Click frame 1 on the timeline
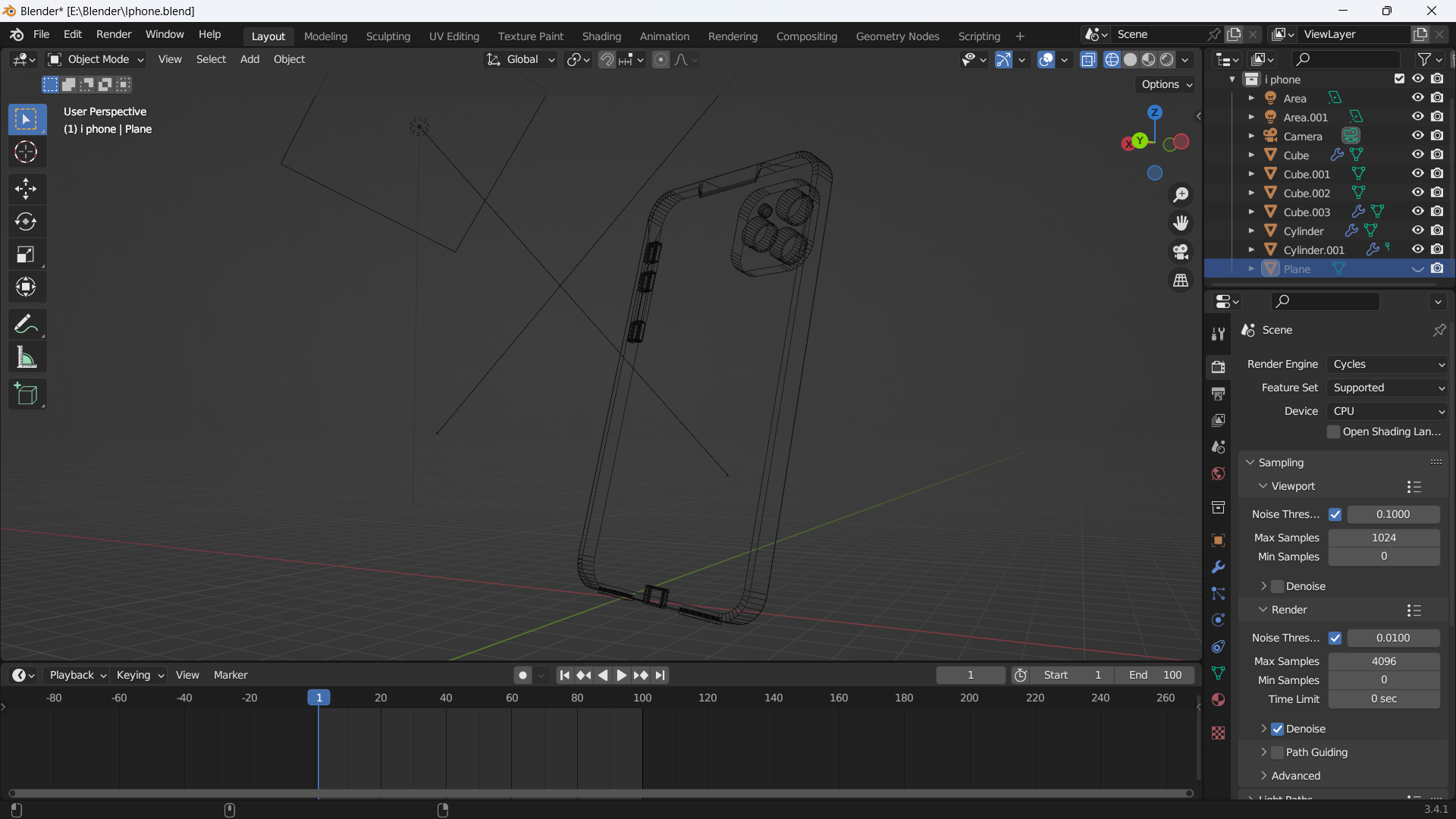This screenshot has width=1456, height=819. (318, 697)
